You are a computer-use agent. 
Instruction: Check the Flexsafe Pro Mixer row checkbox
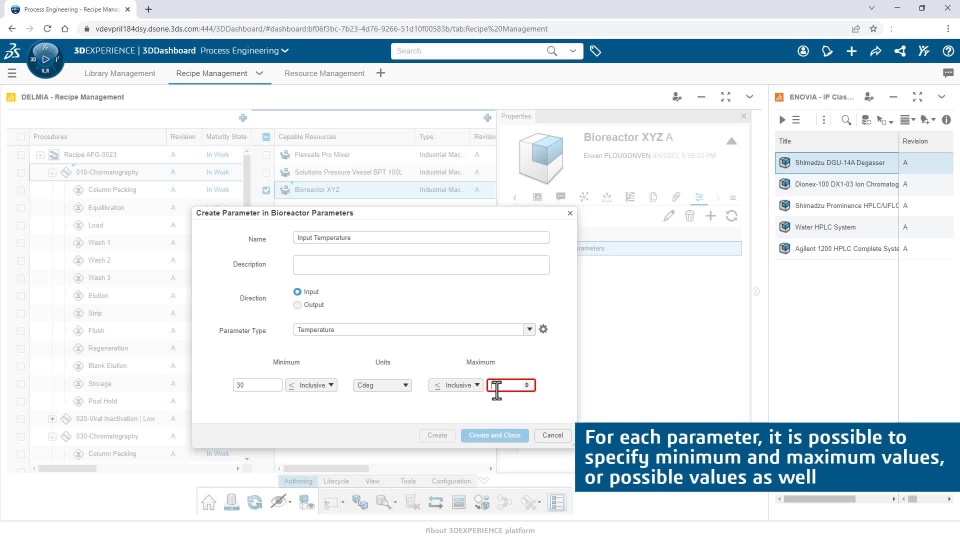click(x=266, y=155)
